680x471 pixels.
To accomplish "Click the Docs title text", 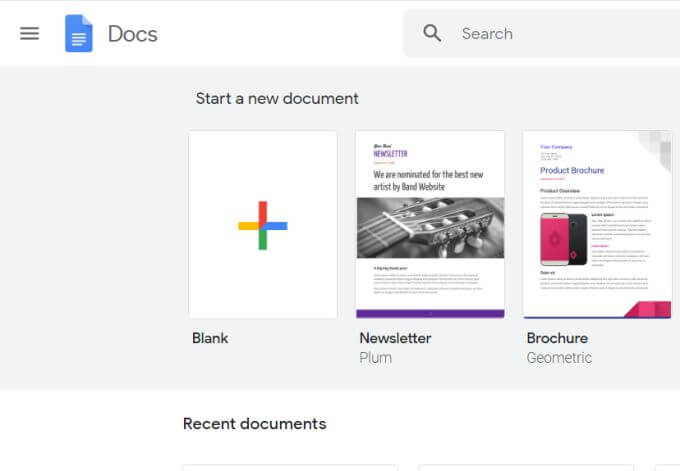I will [133, 33].
